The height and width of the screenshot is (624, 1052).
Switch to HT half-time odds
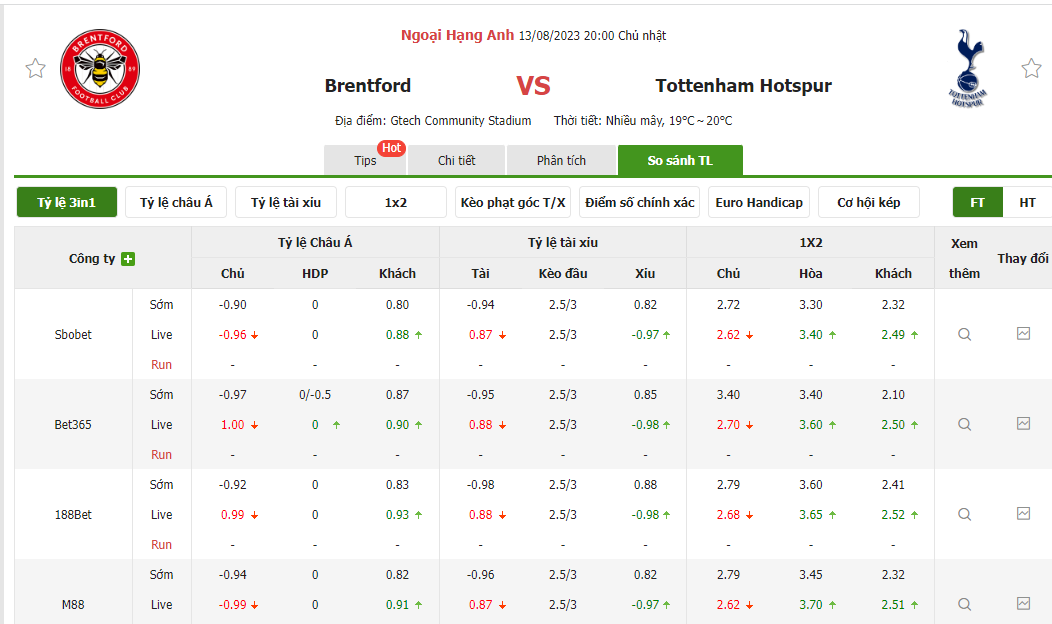[1027, 202]
